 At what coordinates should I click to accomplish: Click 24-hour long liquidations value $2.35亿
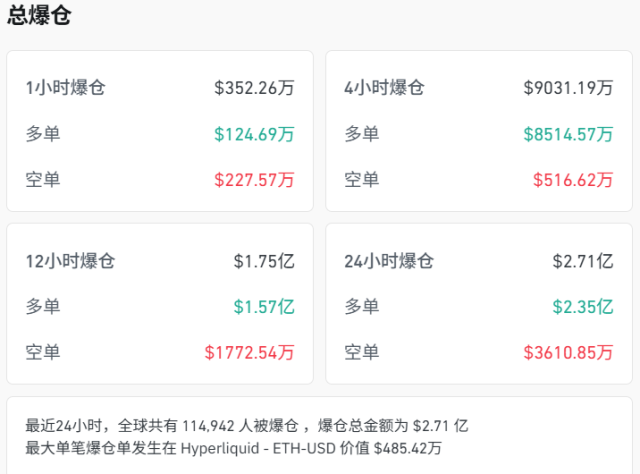(x=583, y=307)
